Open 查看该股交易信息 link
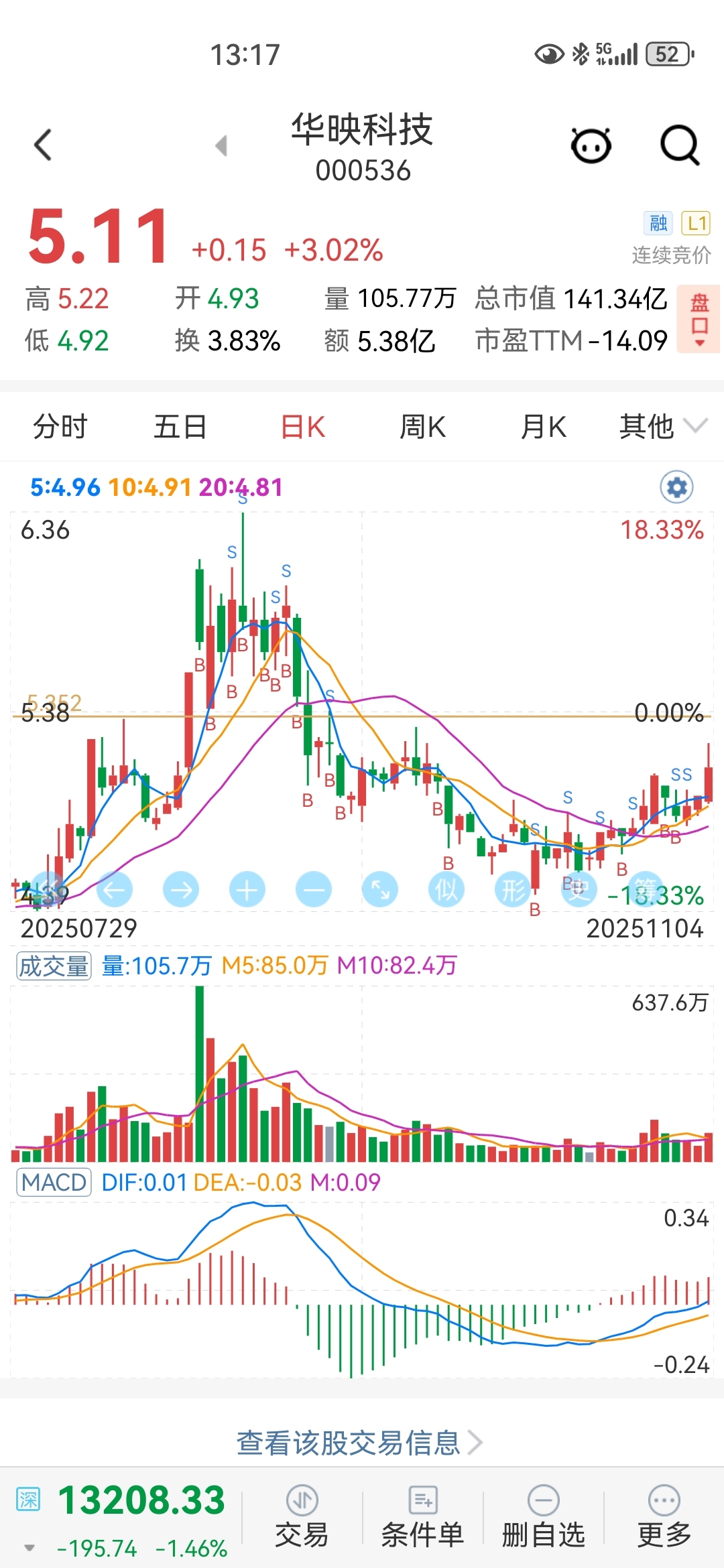Viewport: 724px width, 1568px height. pos(359,1442)
